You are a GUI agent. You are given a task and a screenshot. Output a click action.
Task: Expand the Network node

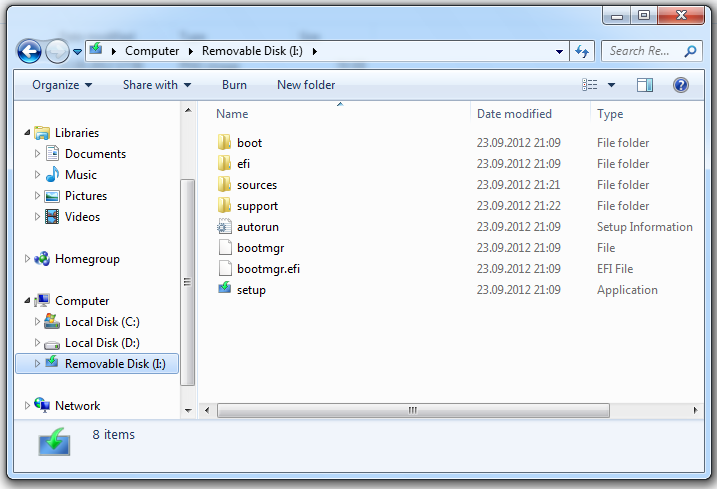[x=27, y=406]
